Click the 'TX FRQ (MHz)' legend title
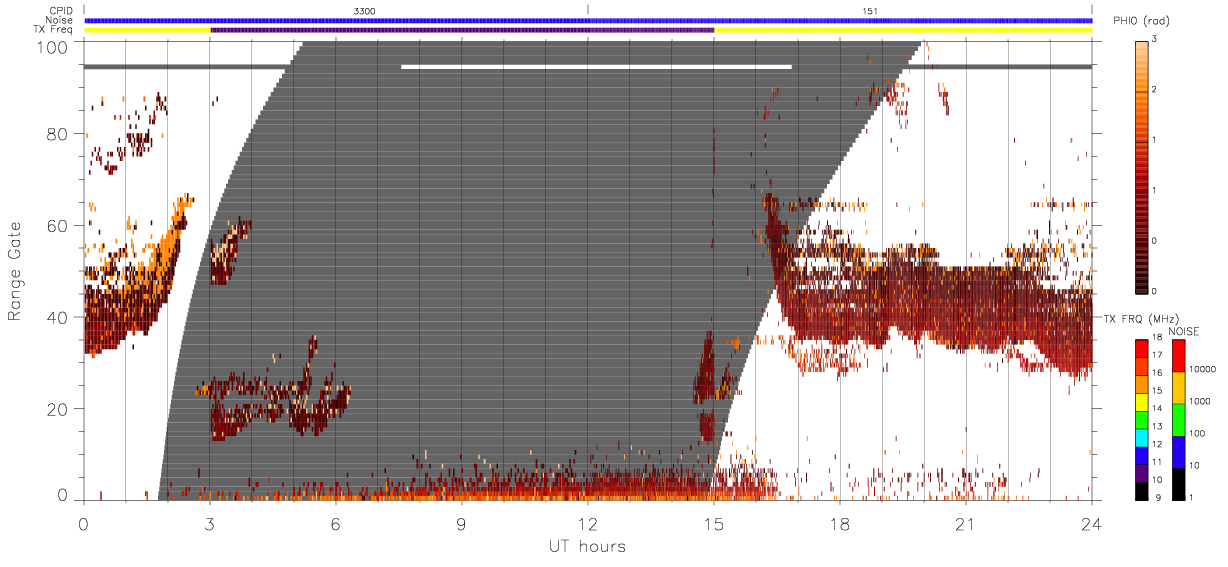The image size is (1228, 567). pyautogui.click(x=1142, y=318)
